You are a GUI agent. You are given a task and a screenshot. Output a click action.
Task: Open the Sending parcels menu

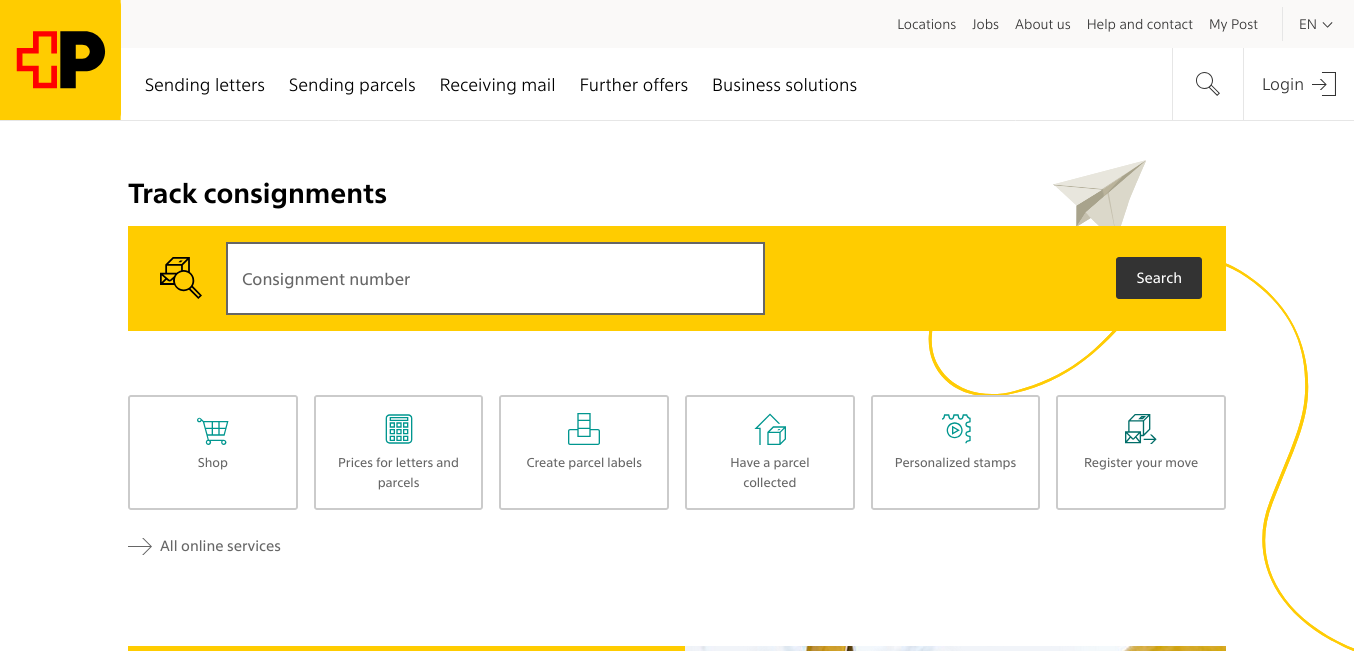coord(352,85)
